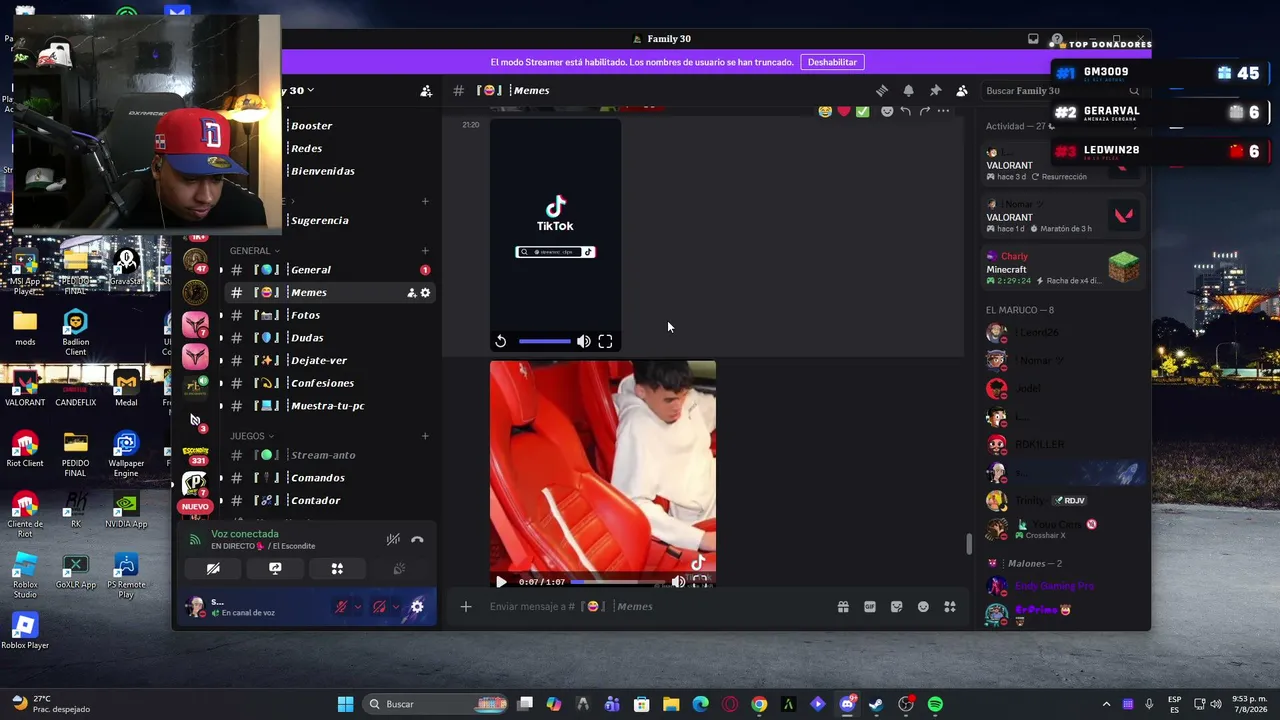Create channel in GENERAL category
Image resolution: width=1280 pixels, height=720 pixels.
pyautogui.click(x=425, y=251)
